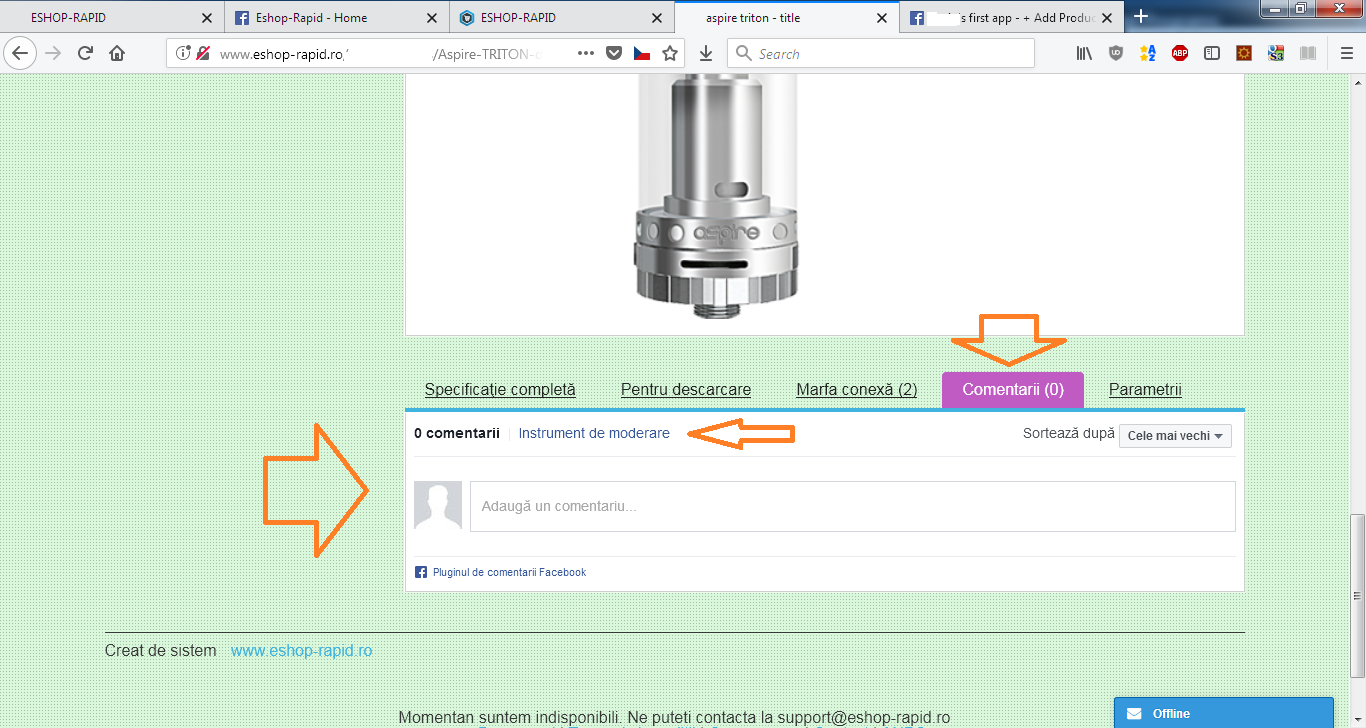
Task: Click the commenter avatar placeholder
Action: pos(438,505)
